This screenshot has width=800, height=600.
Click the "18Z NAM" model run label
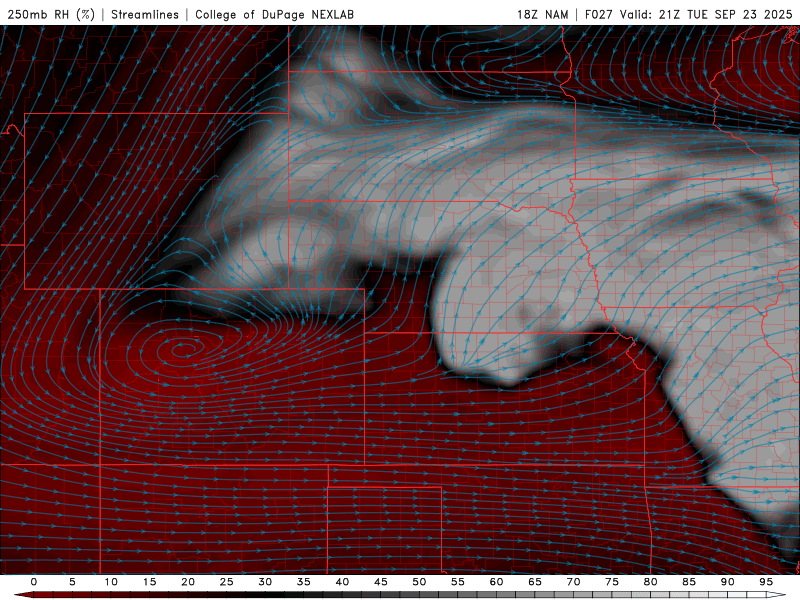coord(542,15)
